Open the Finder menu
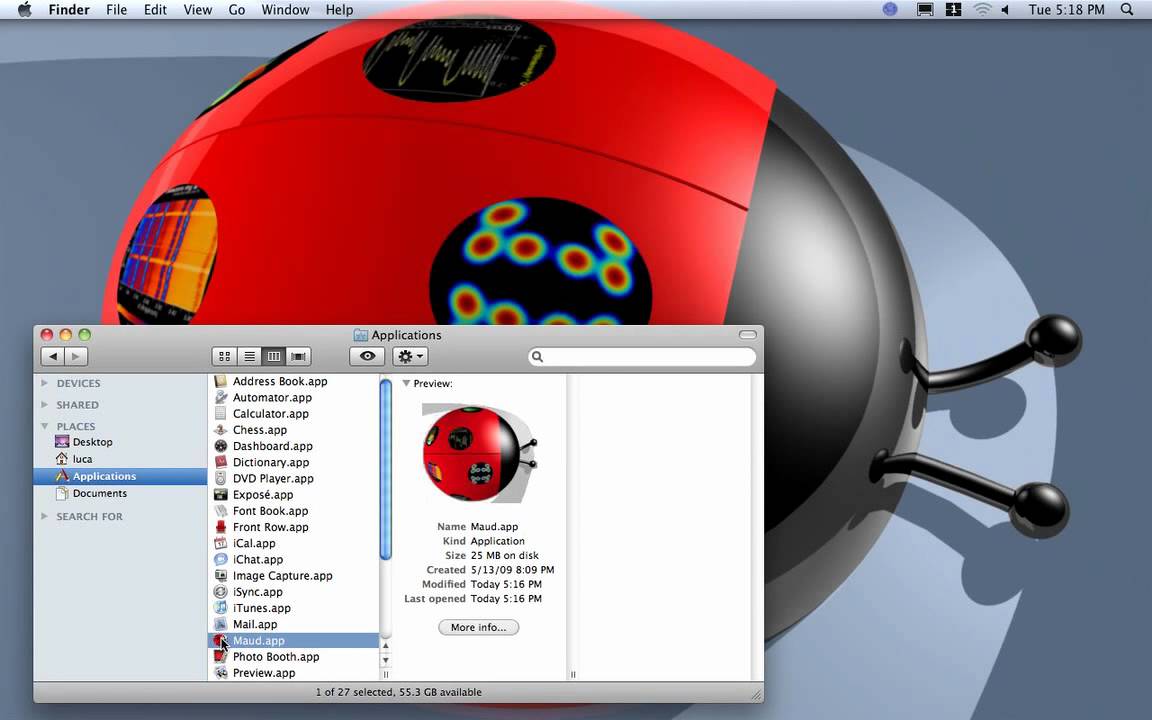 tap(69, 10)
